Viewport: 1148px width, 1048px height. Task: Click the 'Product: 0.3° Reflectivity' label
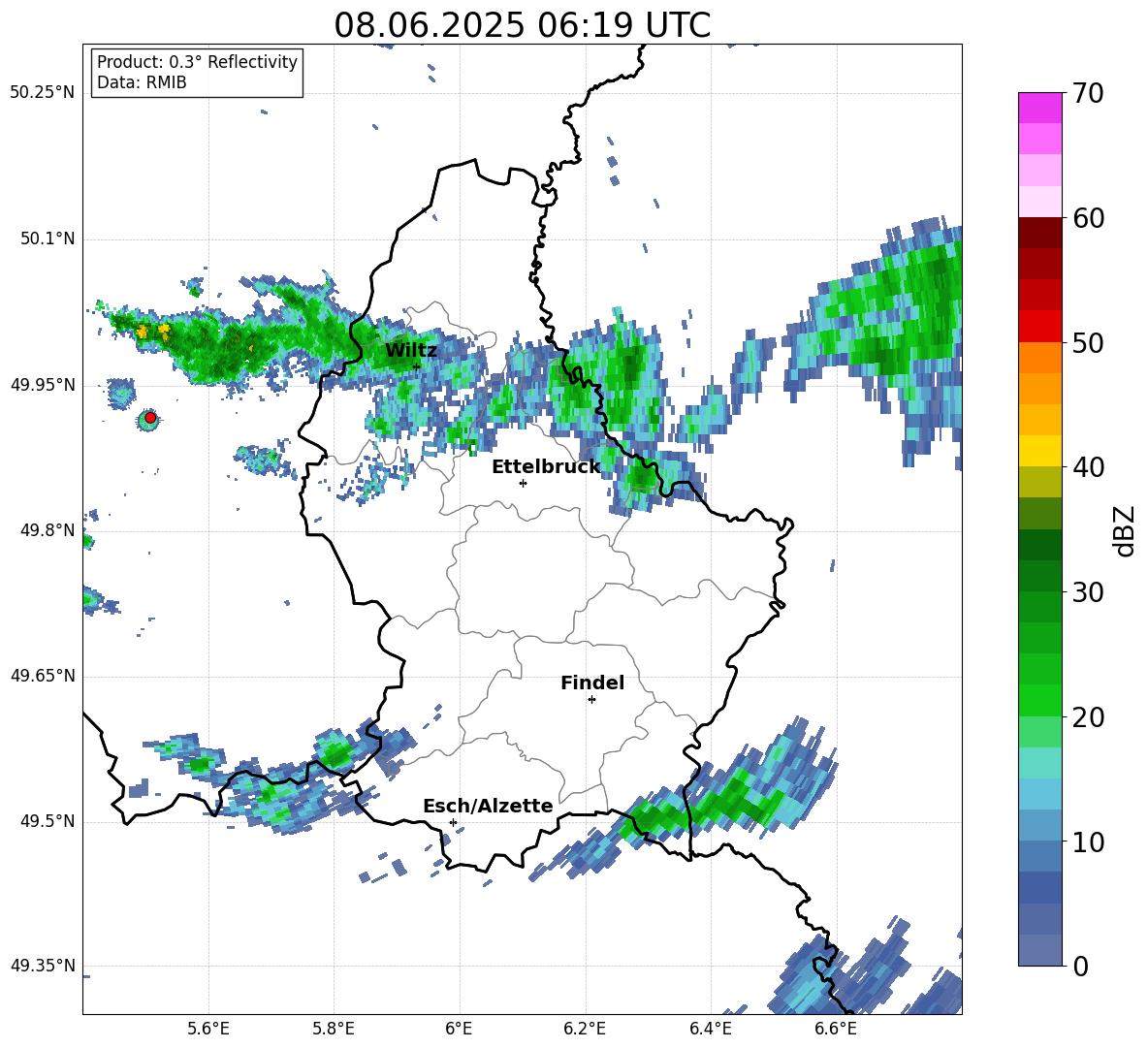pyautogui.click(x=197, y=62)
